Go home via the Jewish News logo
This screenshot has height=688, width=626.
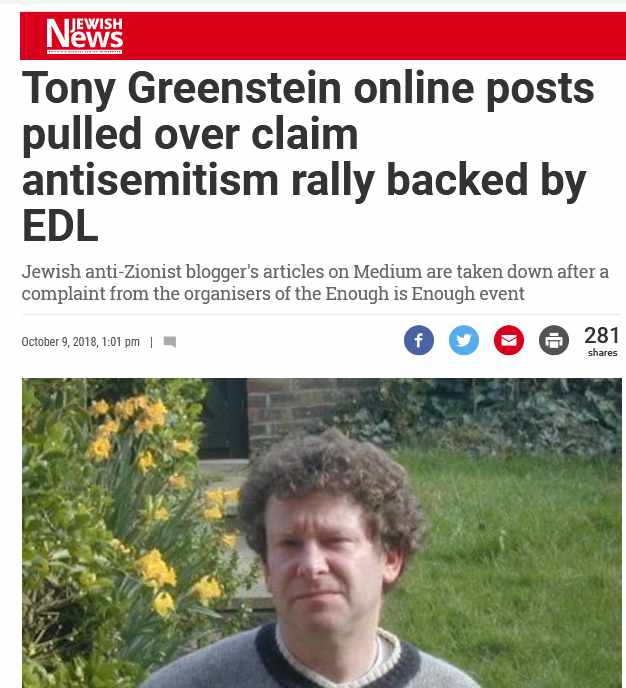point(84,35)
